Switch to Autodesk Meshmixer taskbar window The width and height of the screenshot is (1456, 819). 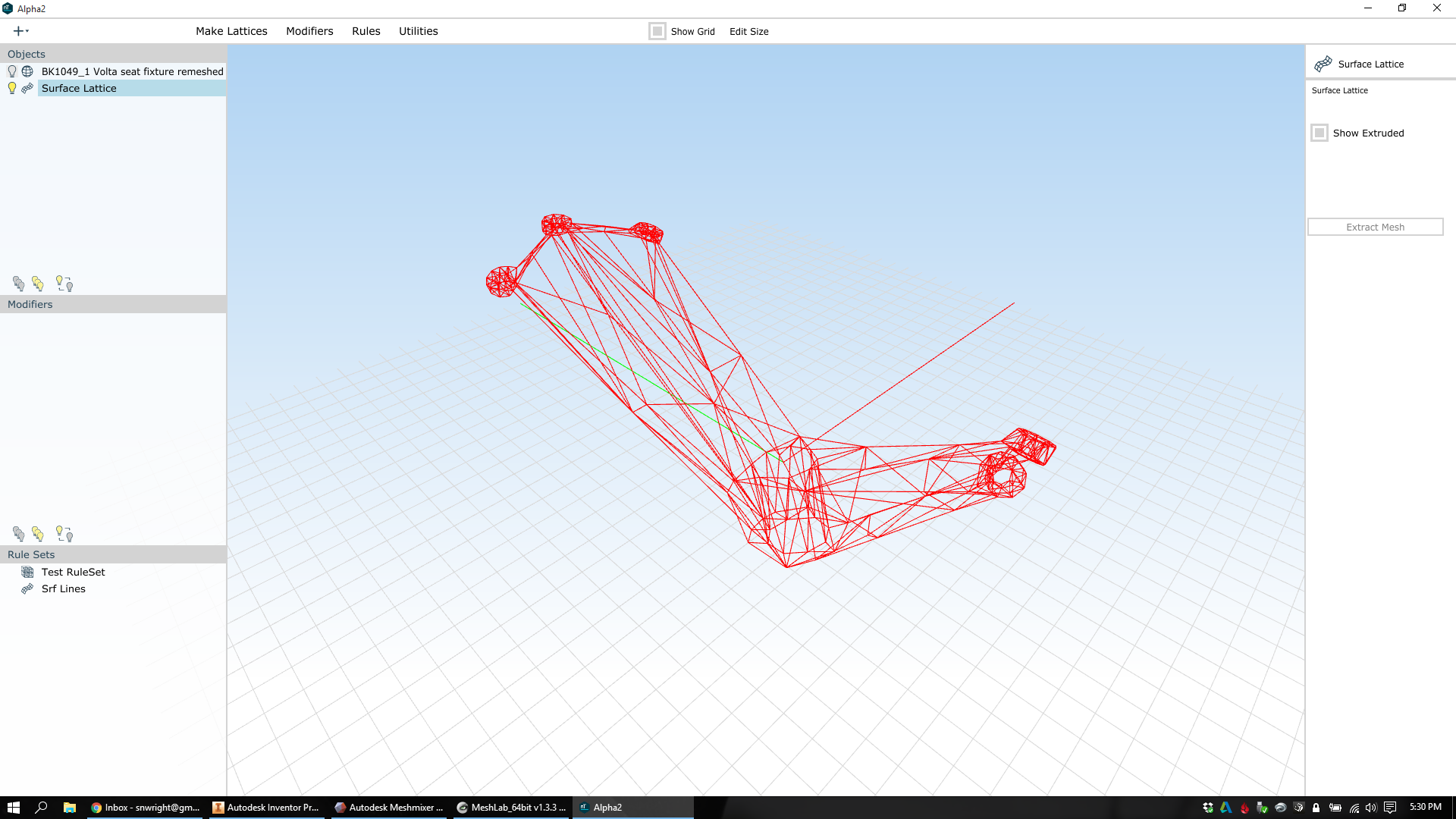click(x=389, y=808)
